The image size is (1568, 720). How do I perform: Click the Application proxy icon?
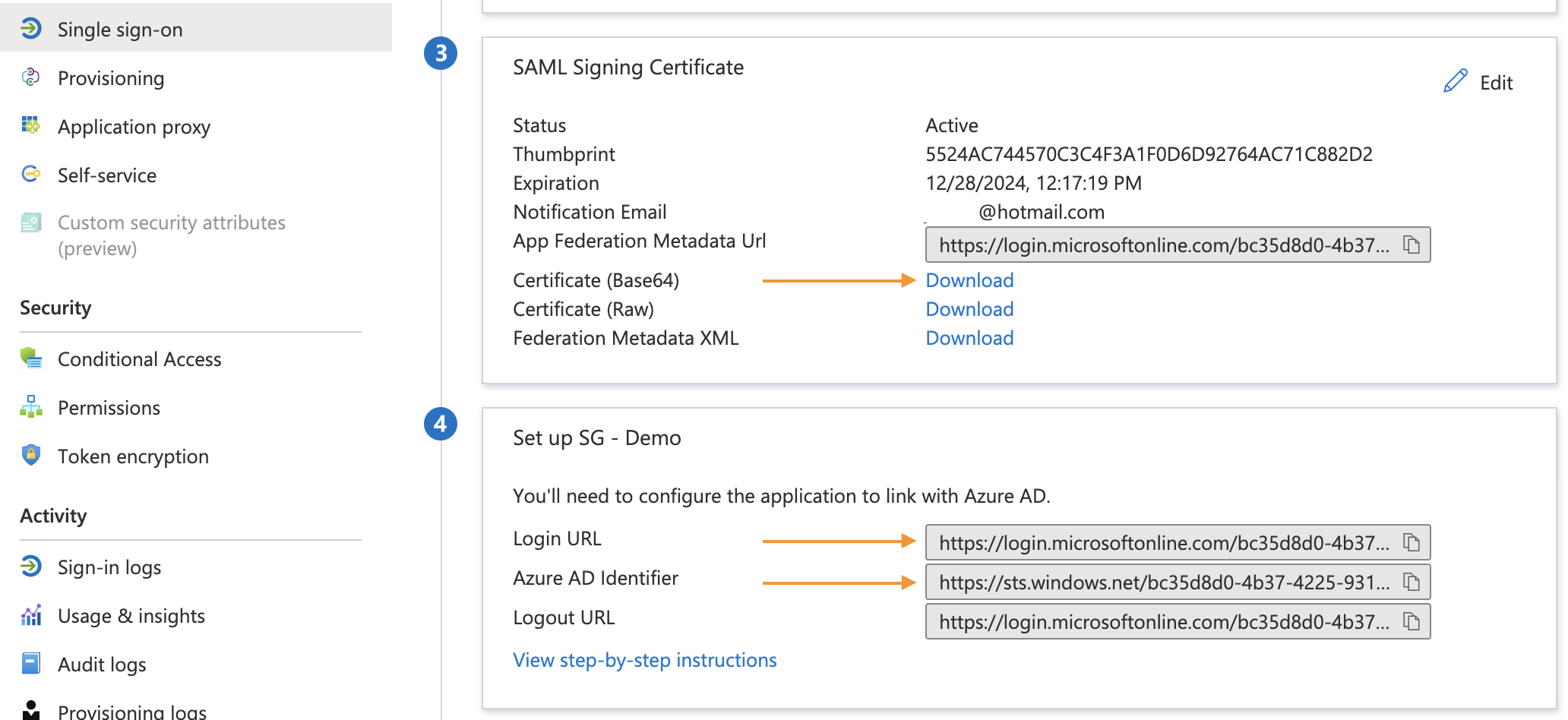click(31, 125)
